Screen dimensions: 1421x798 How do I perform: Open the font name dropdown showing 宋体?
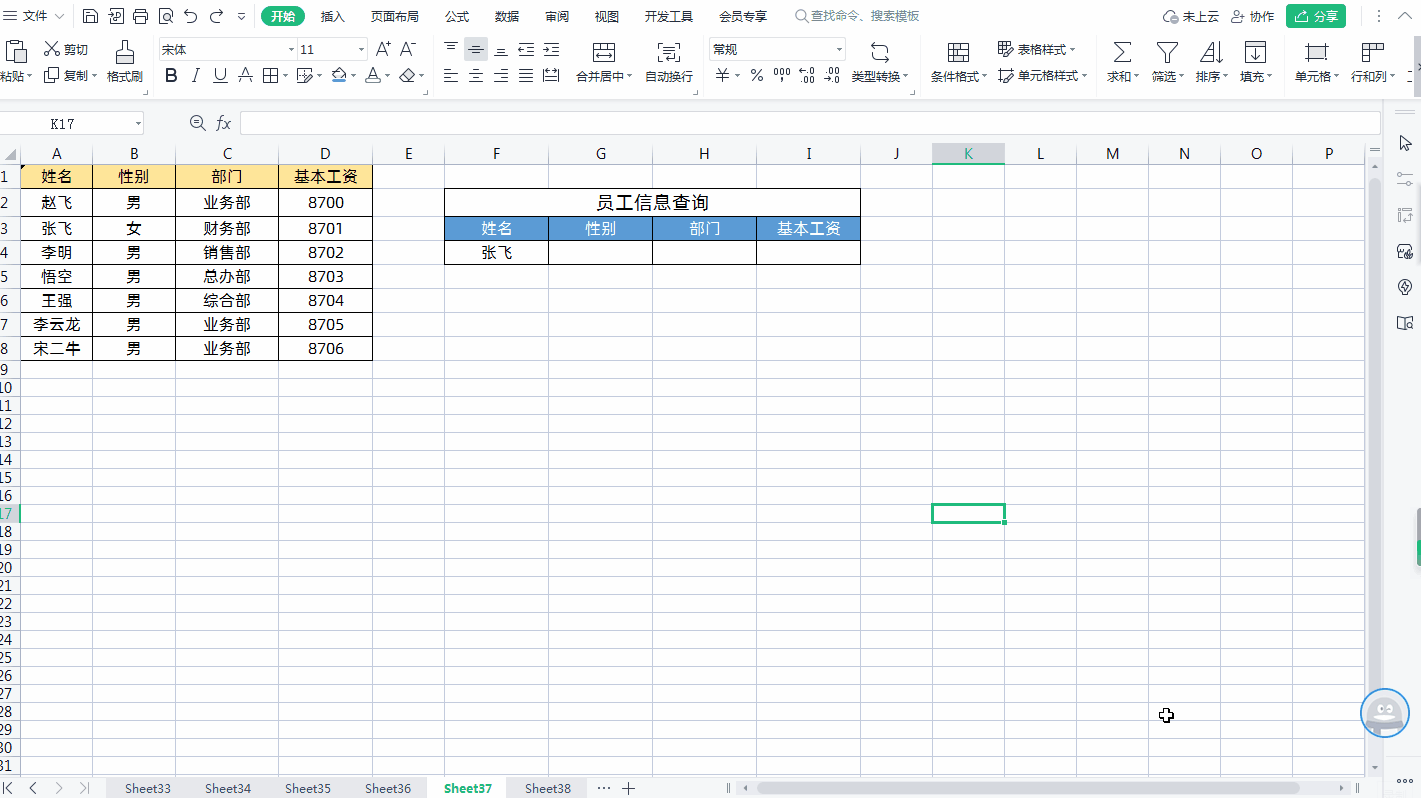pyautogui.click(x=291, y=49)
